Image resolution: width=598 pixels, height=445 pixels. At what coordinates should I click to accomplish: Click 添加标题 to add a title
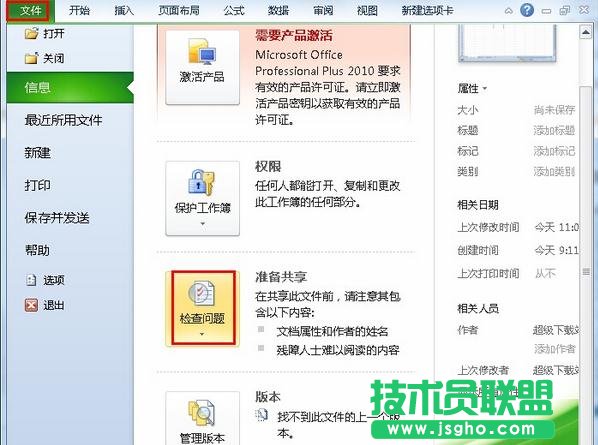click(554, 131)
